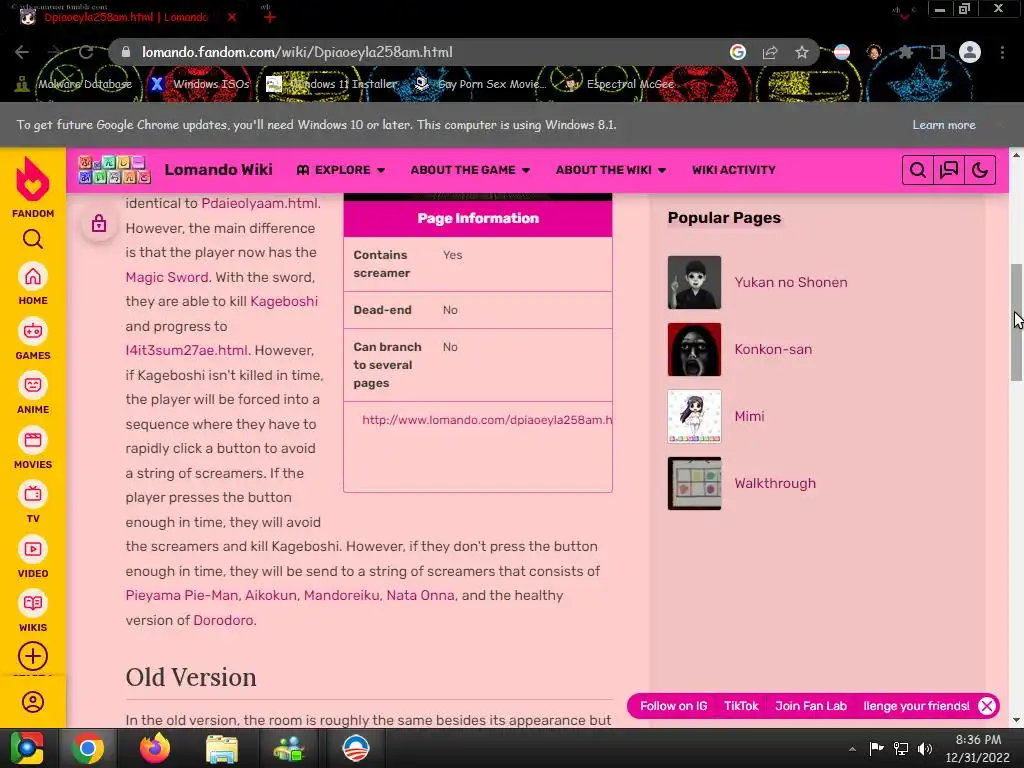Open Mimi popular page link
1024x768 pixels.
749,416
